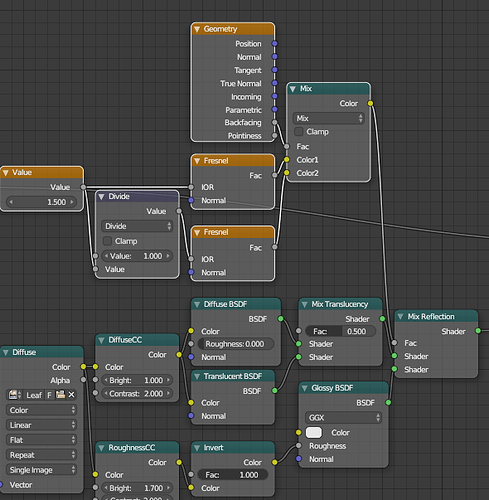Click the Value node output socket
Image resolution: width=489 pixels, height=500 pixels.
(x=83, y=187)
